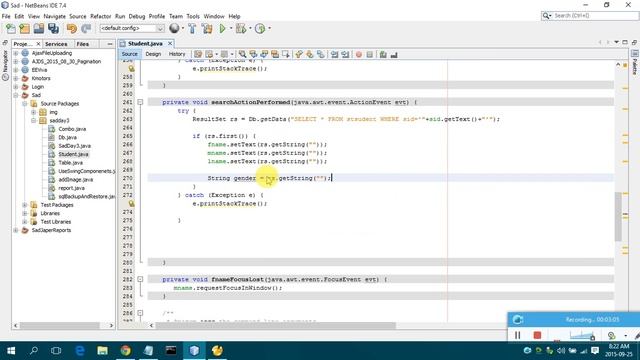Open the Navigate menu
640x360 pixels.
click(55, 16)
